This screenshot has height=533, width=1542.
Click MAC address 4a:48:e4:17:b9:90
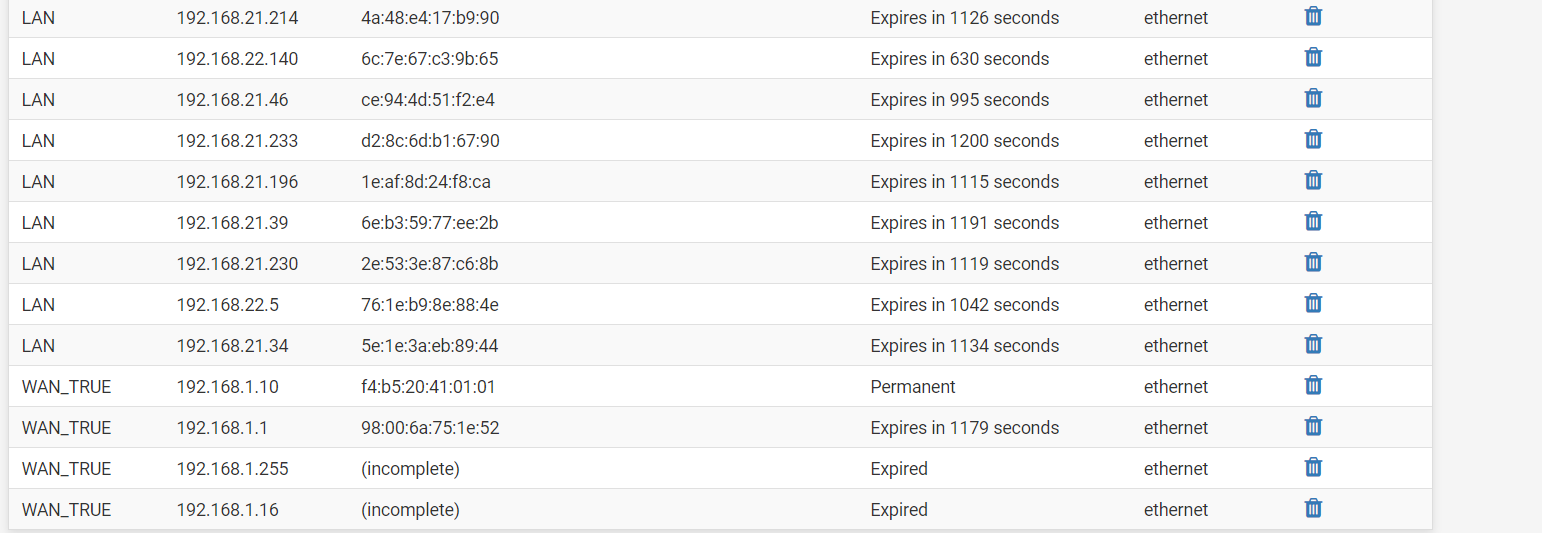(x=430, y=18)
